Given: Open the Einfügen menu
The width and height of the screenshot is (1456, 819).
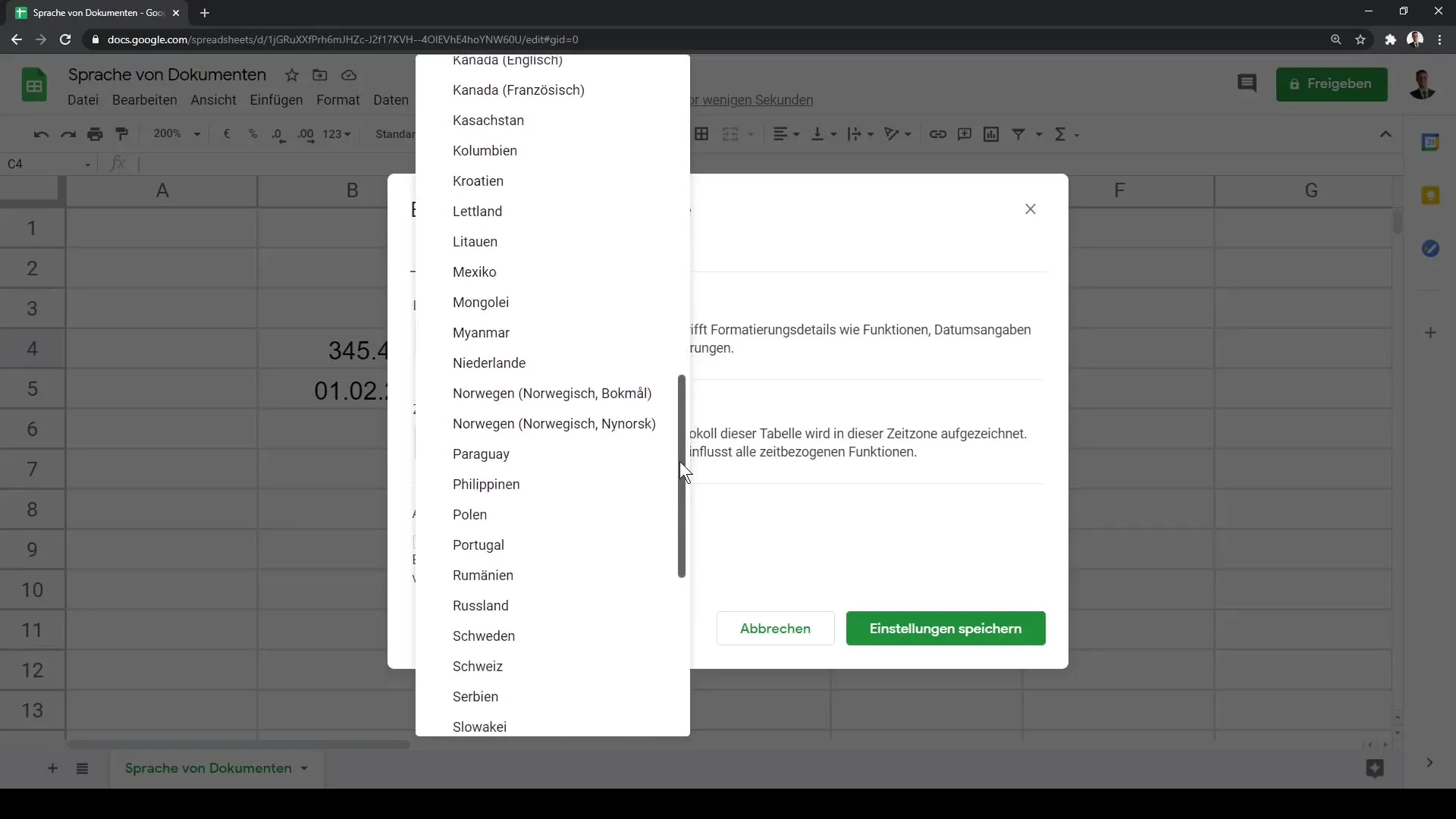Looking at the screenshot, I should click(276, 100).
